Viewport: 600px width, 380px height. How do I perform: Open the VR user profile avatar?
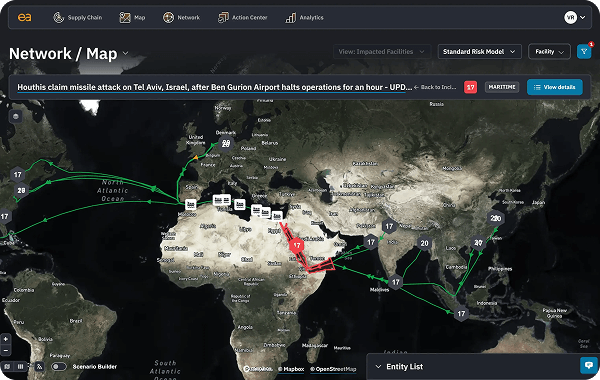pyautogui.click(x=570, y=18)
